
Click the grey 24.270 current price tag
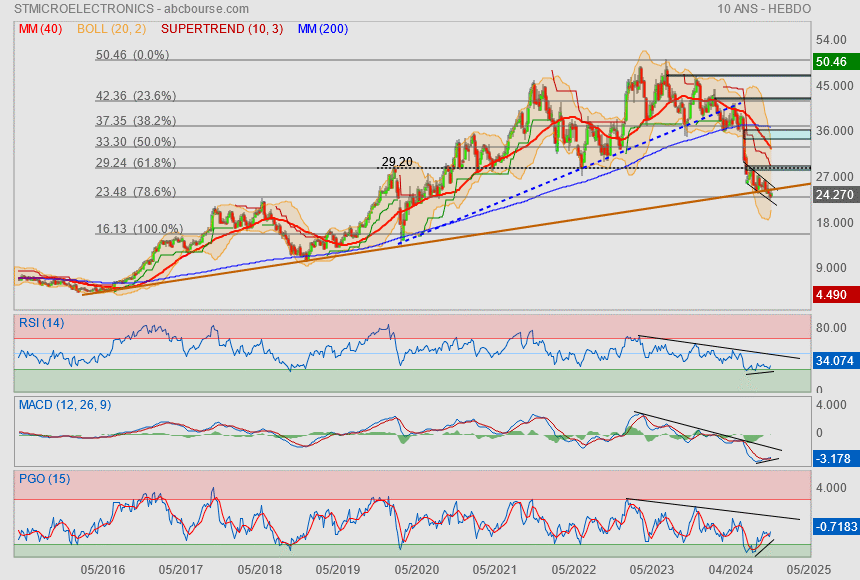click(x=835, y=194)
